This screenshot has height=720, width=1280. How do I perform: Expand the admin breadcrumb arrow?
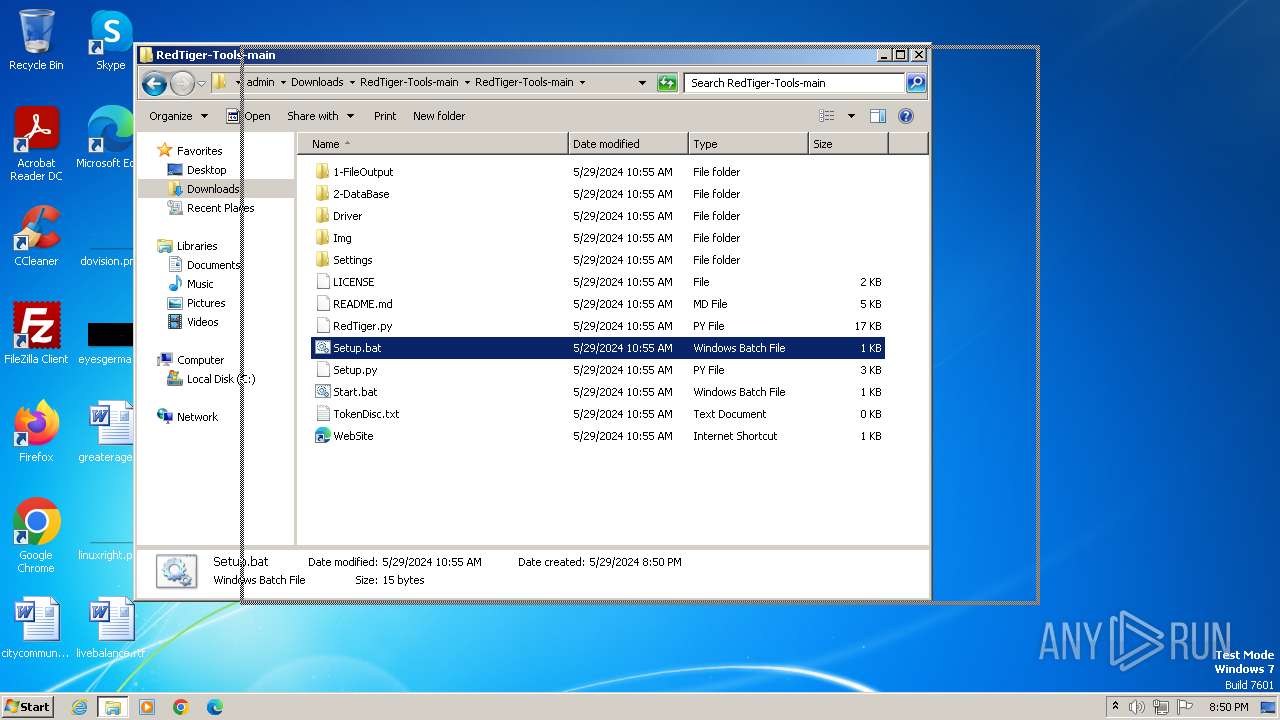[x=283, y=83]
